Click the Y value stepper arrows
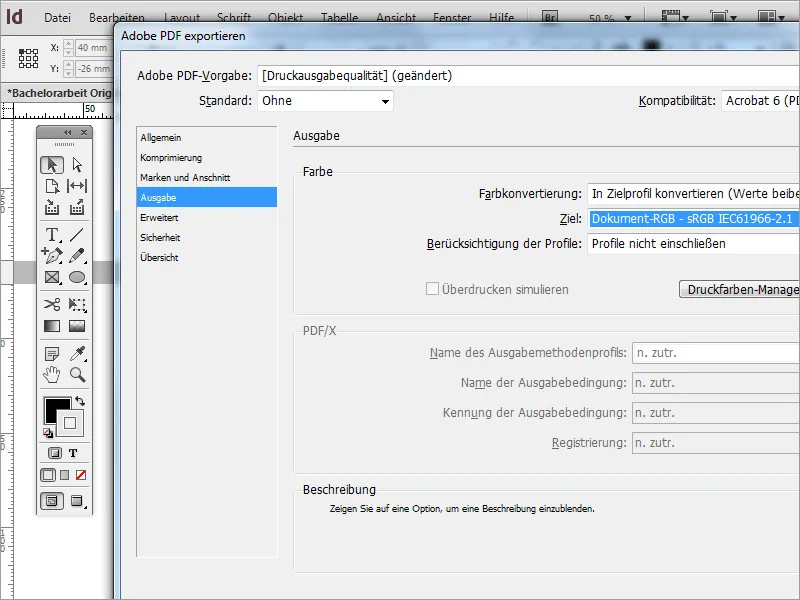800x600 pixels. [68, 68]
